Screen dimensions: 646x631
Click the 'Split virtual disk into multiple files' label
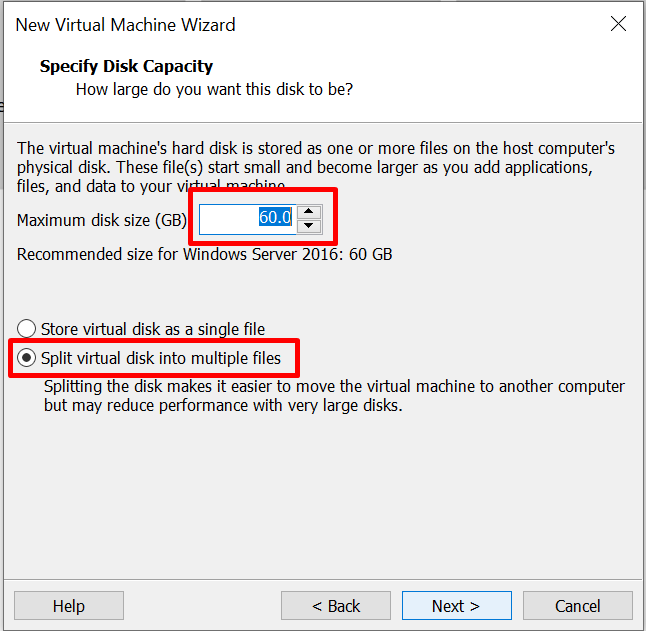[161, 358]
